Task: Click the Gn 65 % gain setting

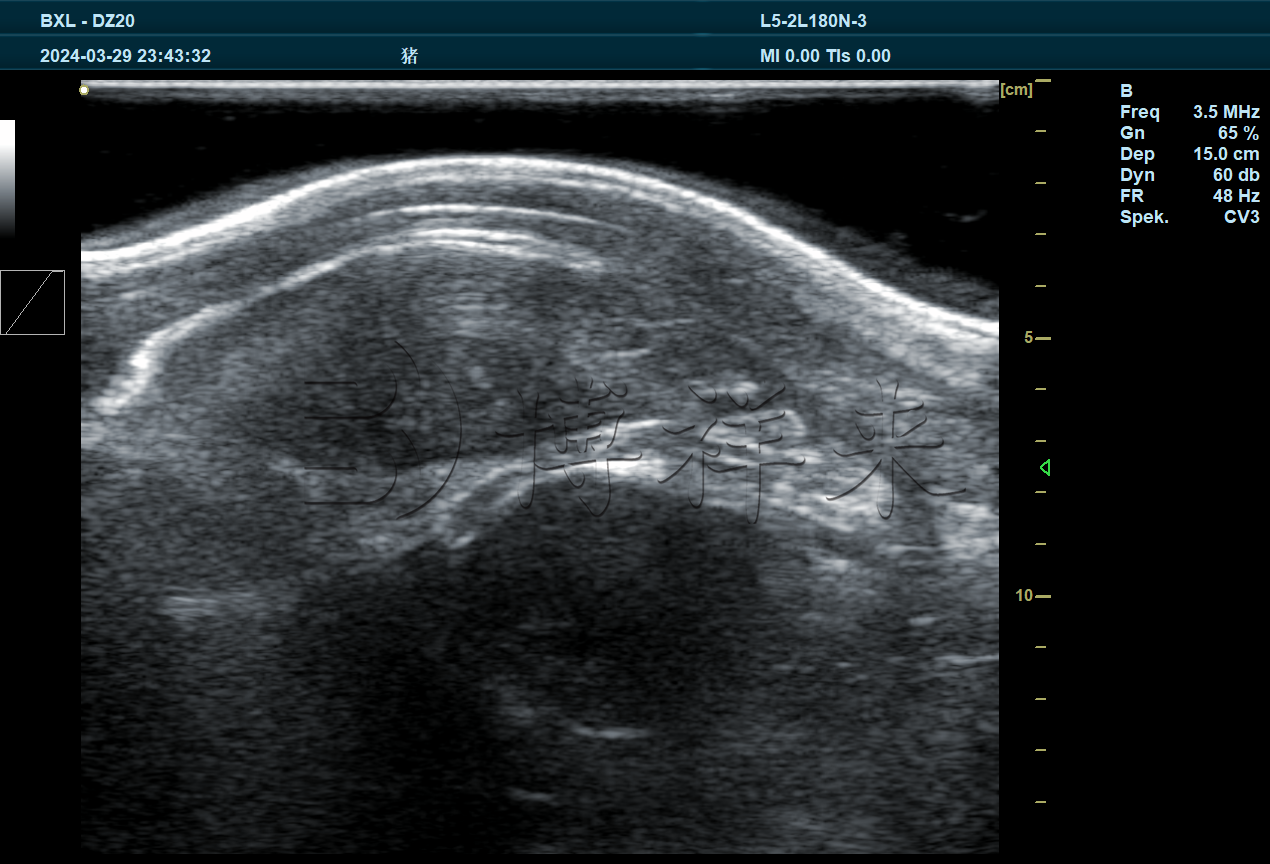Action: coord(1189,133)
